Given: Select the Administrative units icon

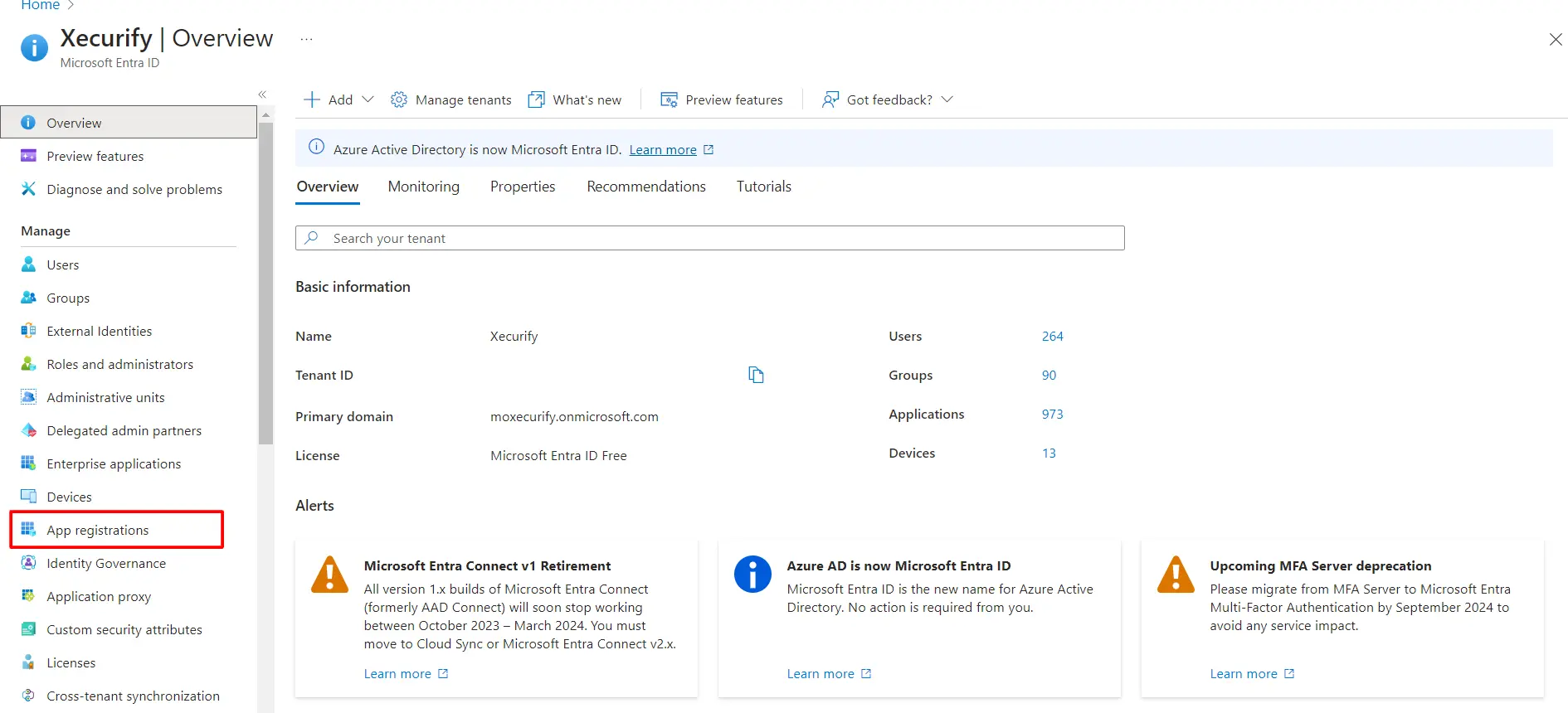Looking at the screenshot, I should pos(28,397).
